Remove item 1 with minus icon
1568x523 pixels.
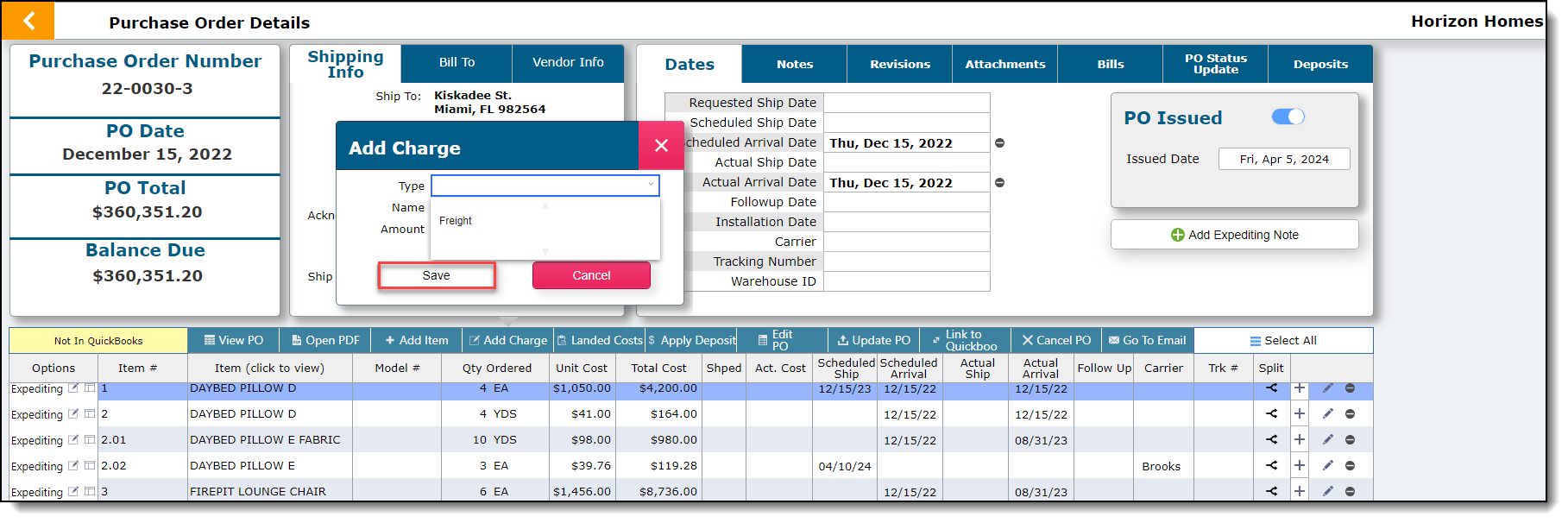1350,388
